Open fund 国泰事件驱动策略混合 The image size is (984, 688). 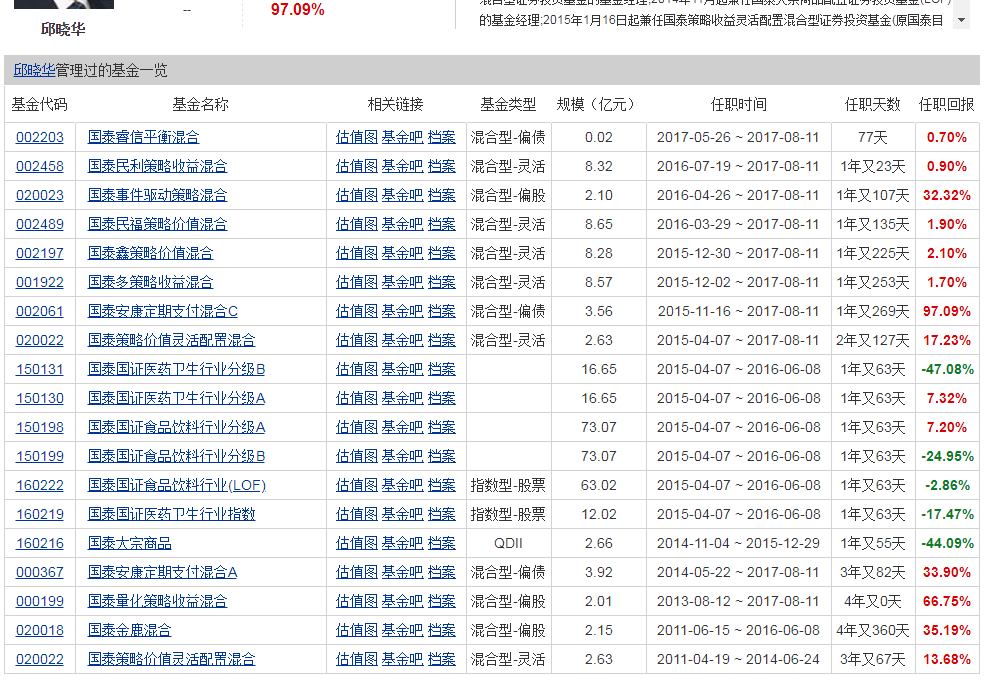point(157,195)
